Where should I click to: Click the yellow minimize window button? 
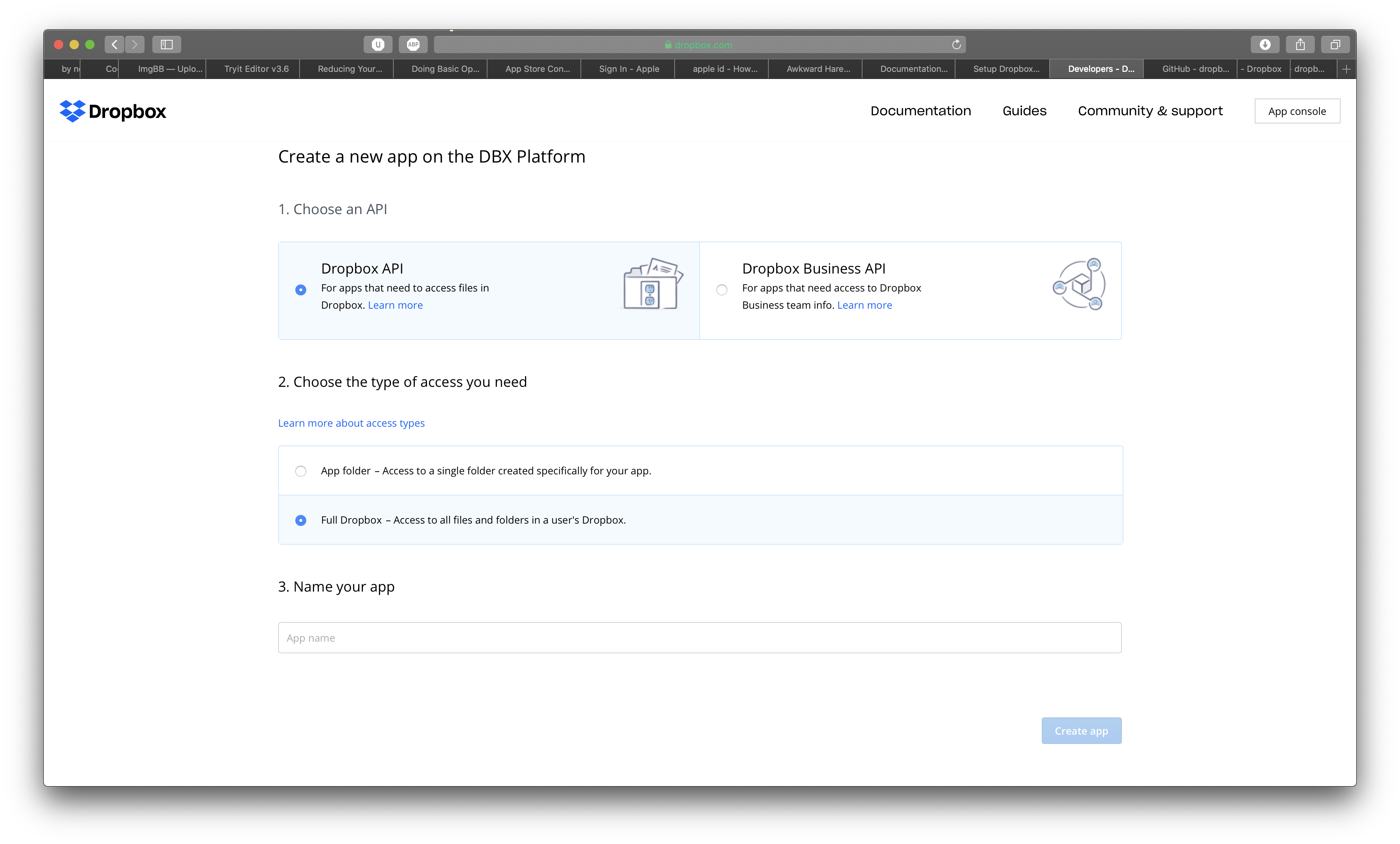point(74,44)
